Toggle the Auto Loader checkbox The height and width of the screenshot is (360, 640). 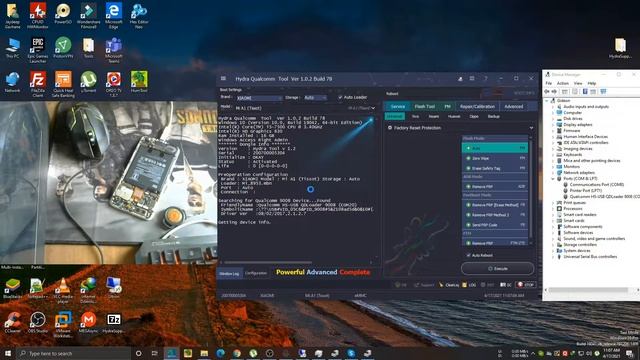pos(340,97)
